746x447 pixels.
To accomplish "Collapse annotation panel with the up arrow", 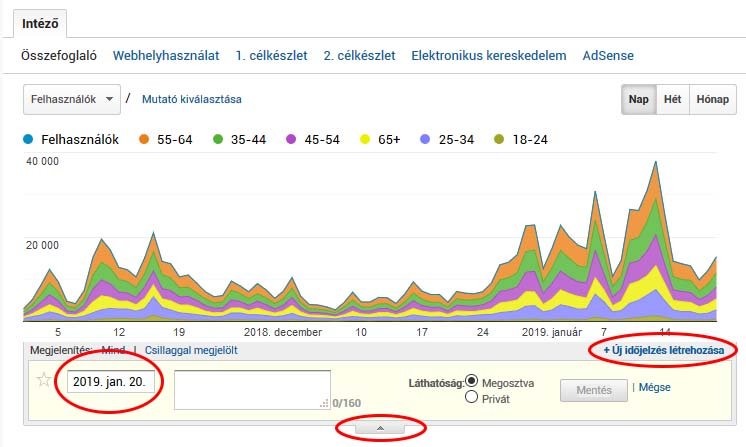I will point(380,428).
